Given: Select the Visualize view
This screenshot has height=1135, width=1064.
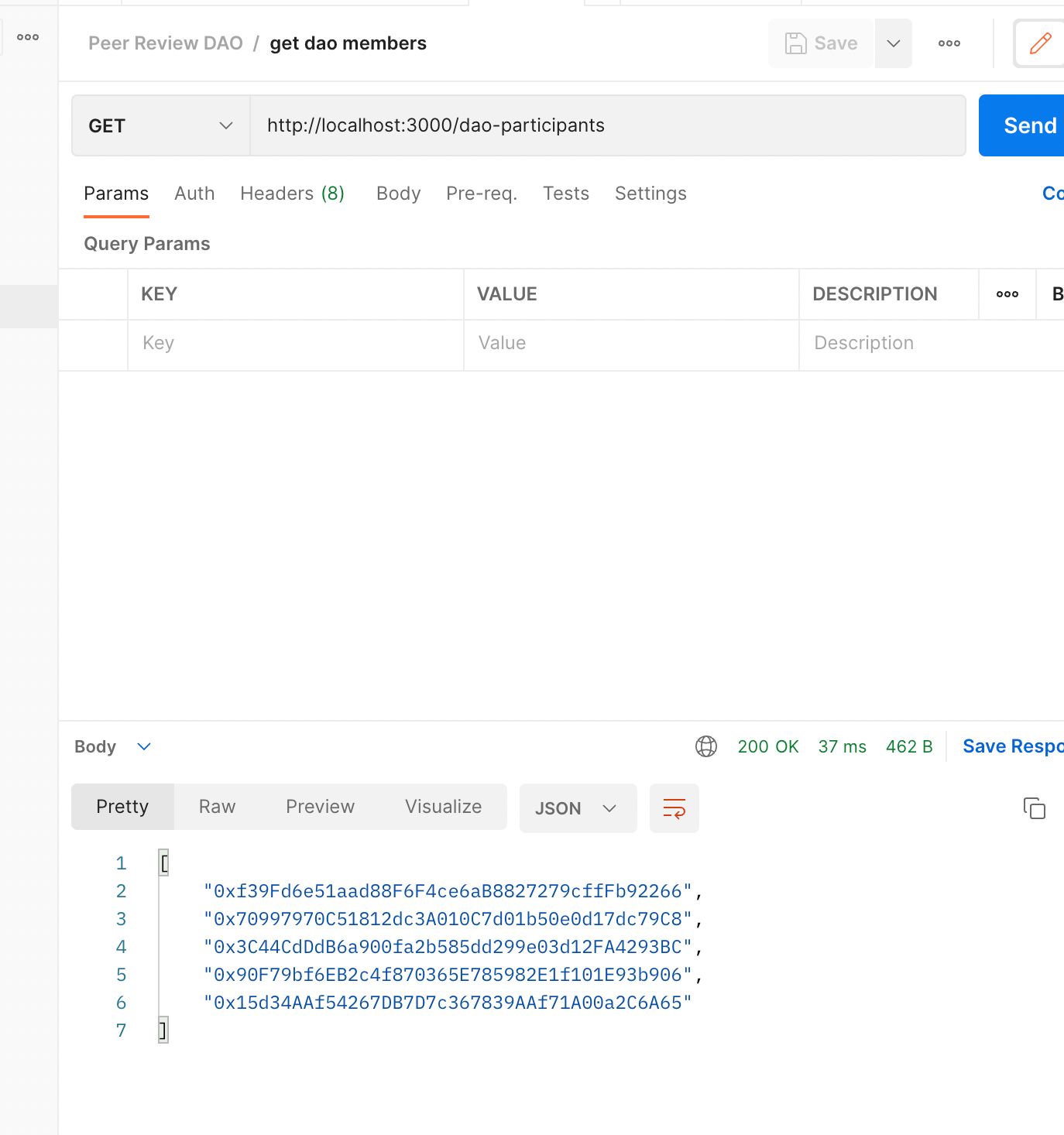Looking at the screenshot, I should [443, 807].
